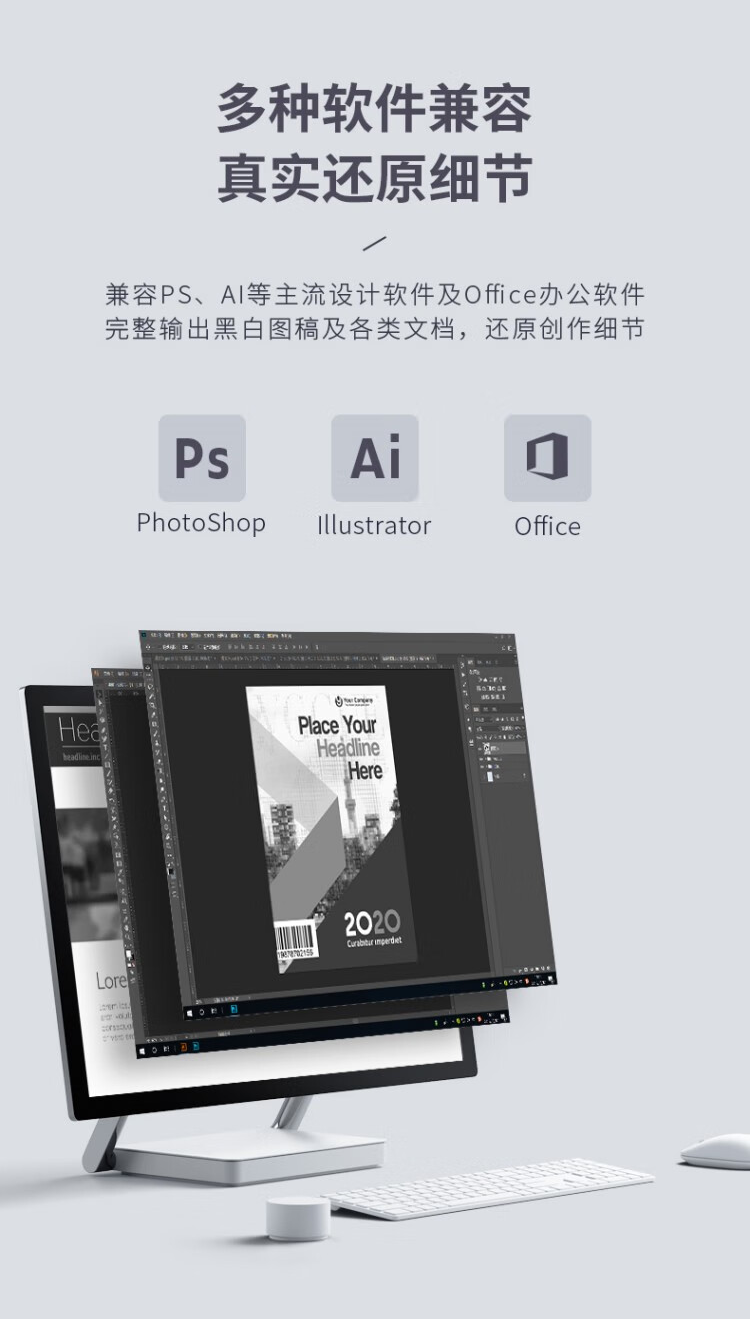Viewport: 750px width, 1319px height.
Task: Click the barcode on the poster canvas
Action: pyautogui.click(x=295, y=941)
